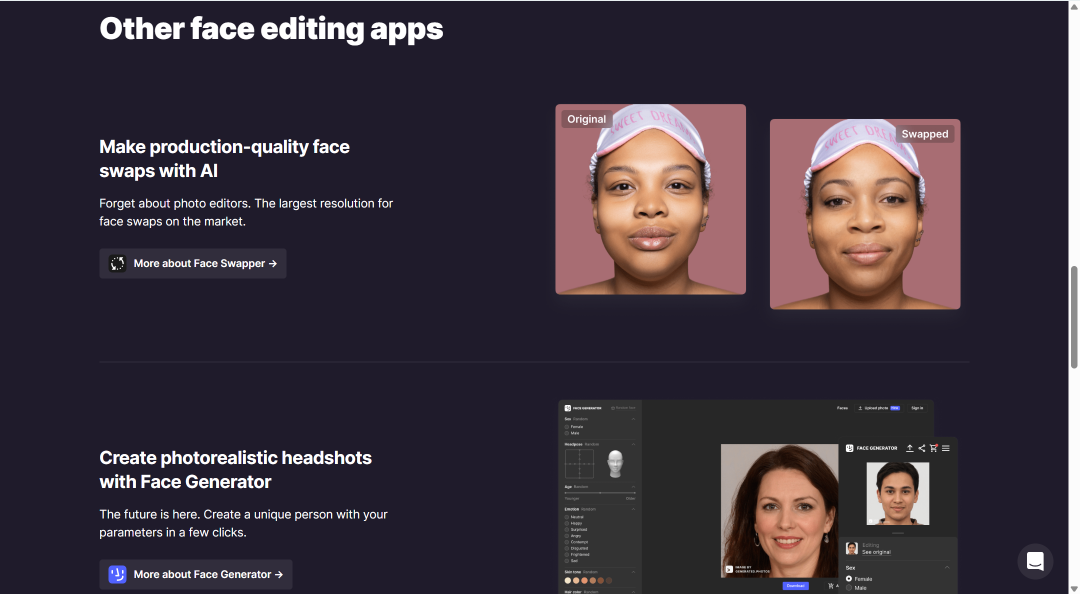Select the Female radio in mobile preview panel

coord(849,579)
